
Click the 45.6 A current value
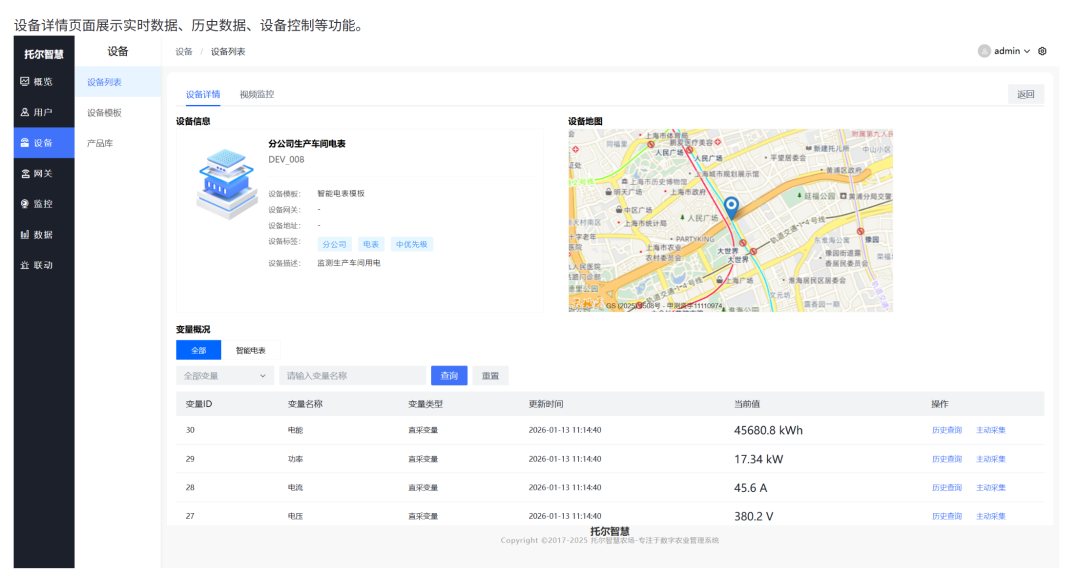pos(750,488)
